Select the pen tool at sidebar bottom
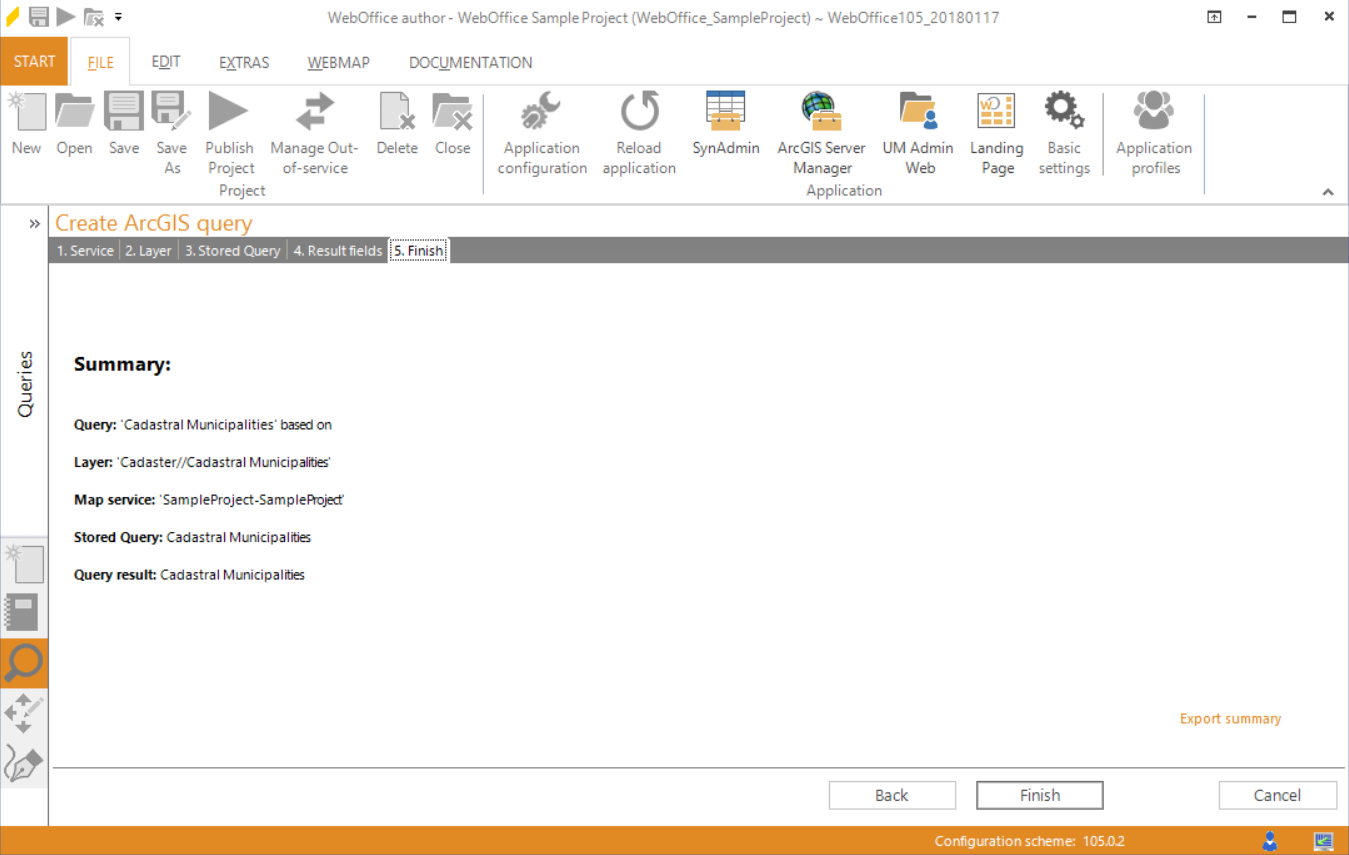The width and height of the screenshot is (1349, 855). coord(24,764)
